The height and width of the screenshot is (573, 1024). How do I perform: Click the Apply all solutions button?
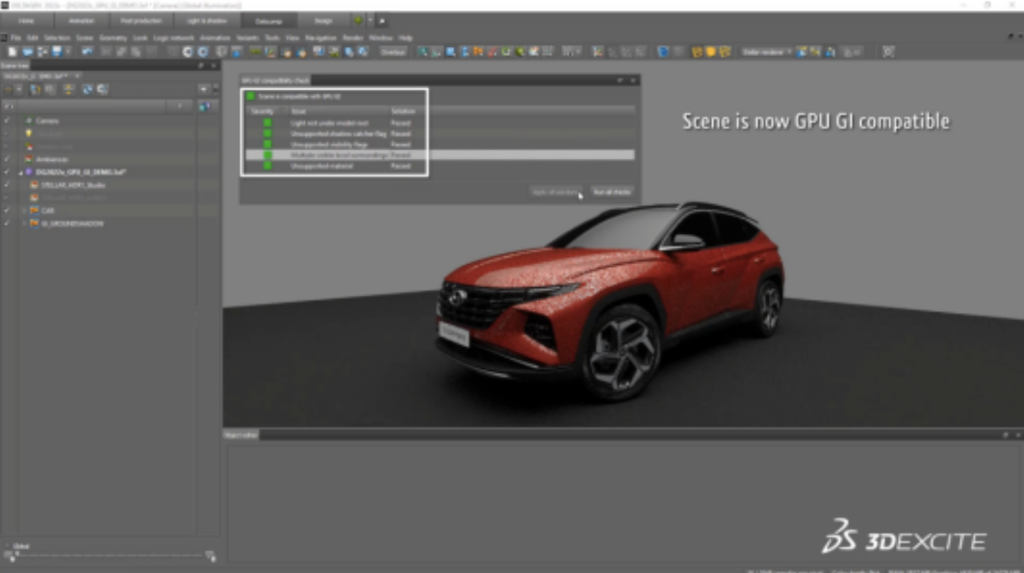(x=556, y=191)
